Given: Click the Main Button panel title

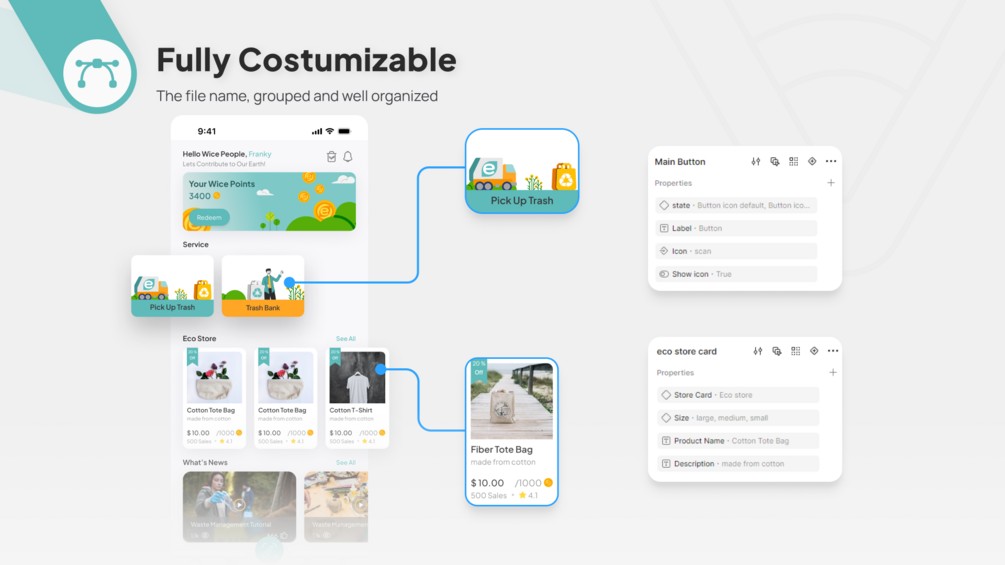Looking at the screenshot, I should (x=680, y=162).
